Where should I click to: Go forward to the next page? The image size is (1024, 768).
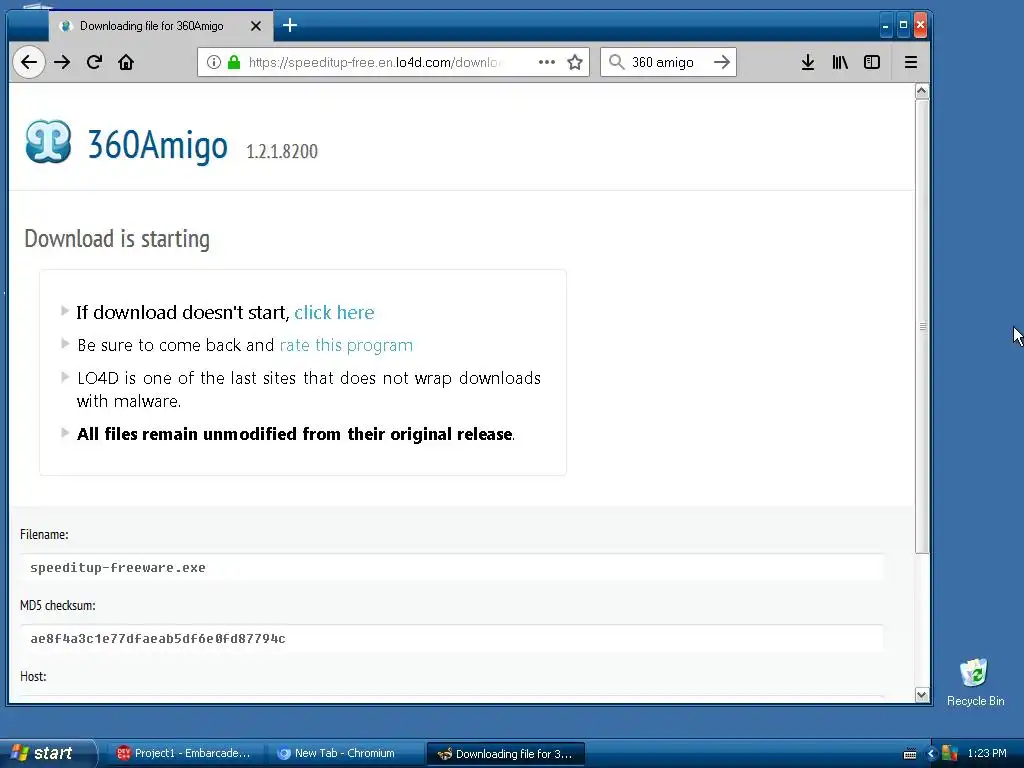click(62, 62)
